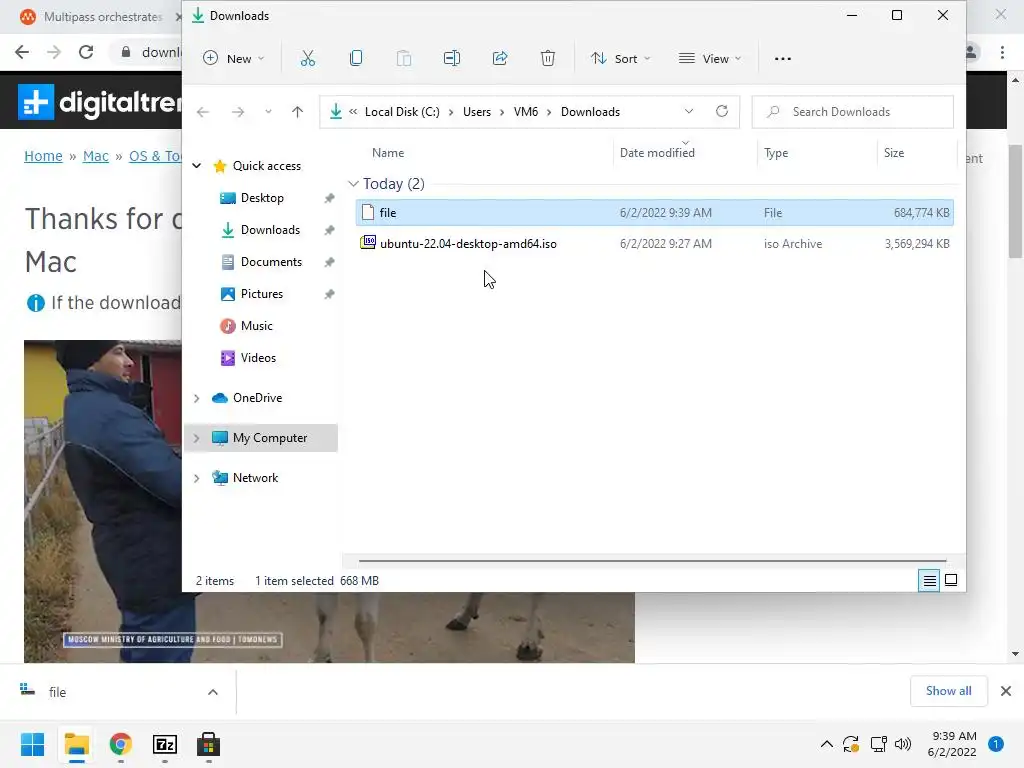Viewport: 1024px width, 768px height.
Task: Select Downloads in Quick access
Action: (270, 230)
